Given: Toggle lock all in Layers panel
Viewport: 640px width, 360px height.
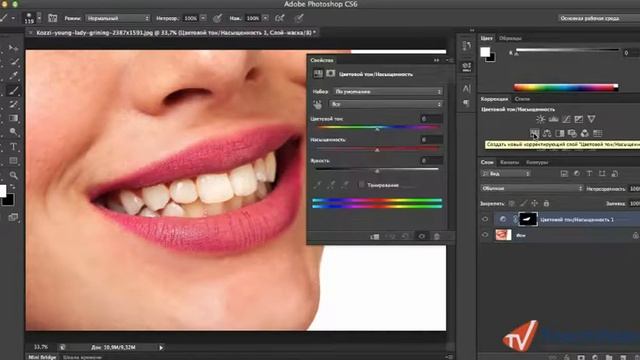Looking at the screenshot, I should pyautogui.click(x=547, y=203).
